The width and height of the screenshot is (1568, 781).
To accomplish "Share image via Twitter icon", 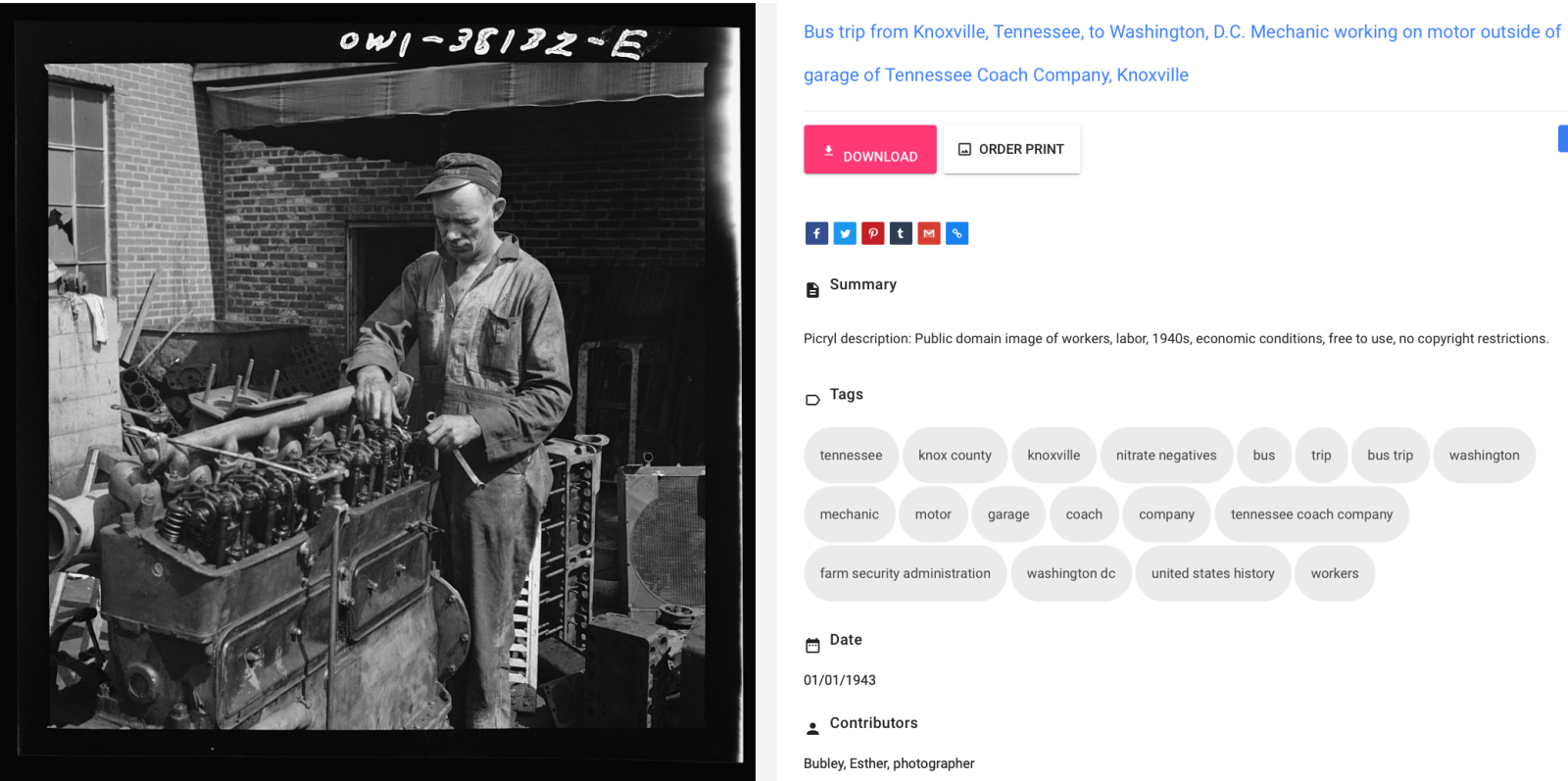I will (x=845, y=233).
